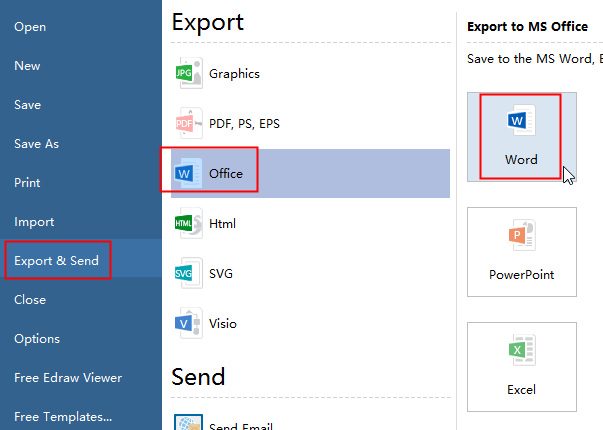
Task: Select Print in the sidebar
Action: click(x=27, y=183)
